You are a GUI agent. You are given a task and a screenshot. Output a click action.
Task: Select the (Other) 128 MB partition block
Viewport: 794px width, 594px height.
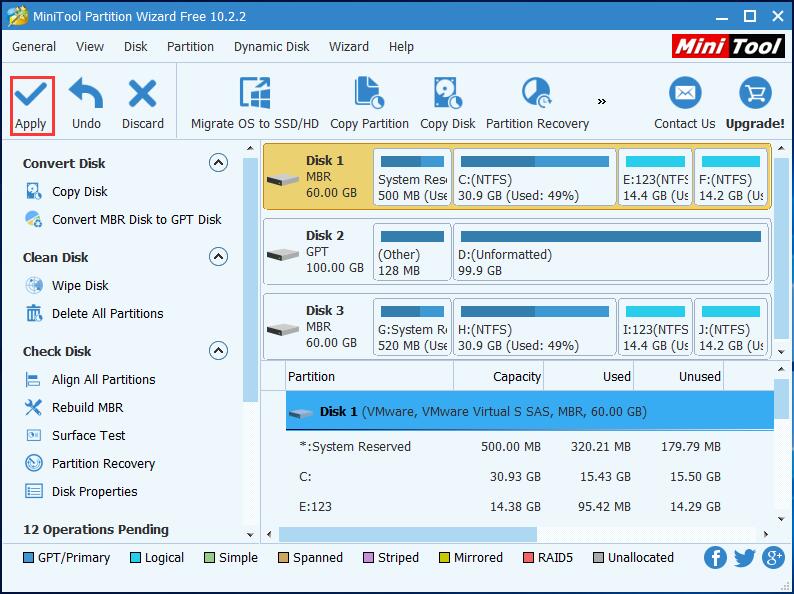click(x=412, y=252)
